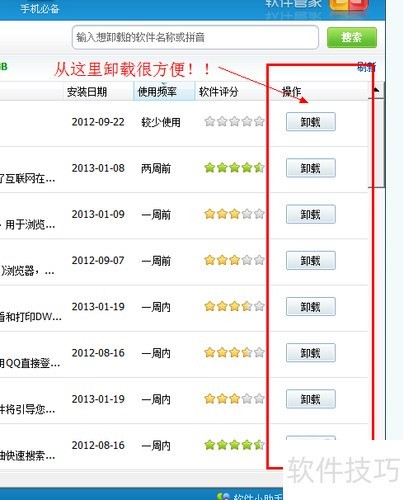This screenshot has width=404, height=500.
Task: Click the 操作 column header
Action: pyautogui.click(x=292, y=92)
